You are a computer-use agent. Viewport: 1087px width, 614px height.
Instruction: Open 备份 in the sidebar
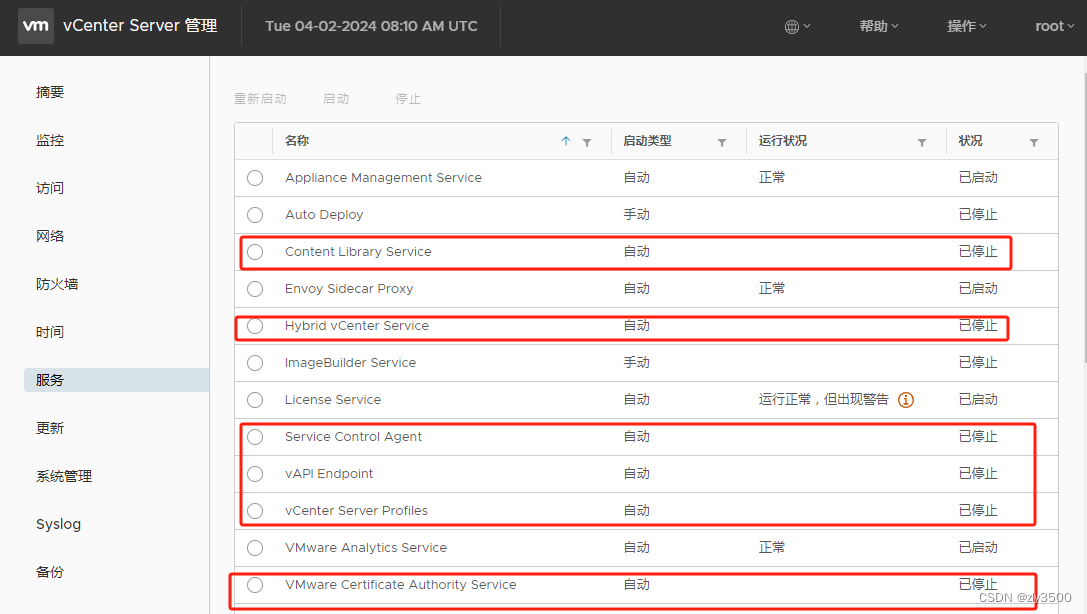click(x=50, y=572)
